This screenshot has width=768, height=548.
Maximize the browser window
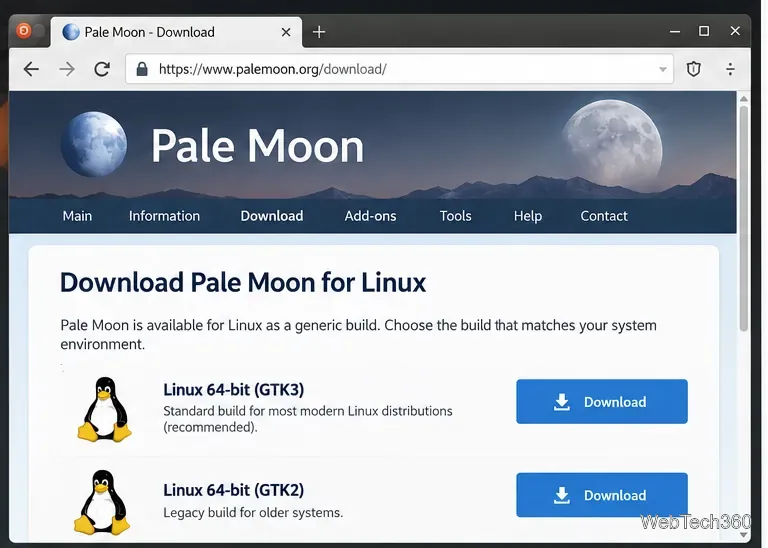tap(704, 31)
